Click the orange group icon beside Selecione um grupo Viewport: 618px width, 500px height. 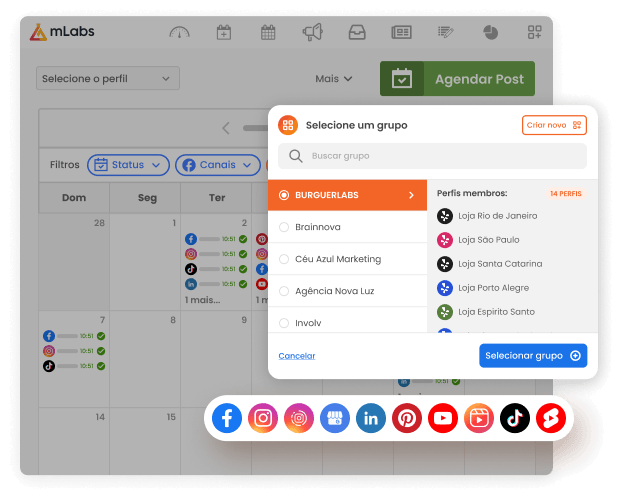pyautogui.click(x=288, y=125)
